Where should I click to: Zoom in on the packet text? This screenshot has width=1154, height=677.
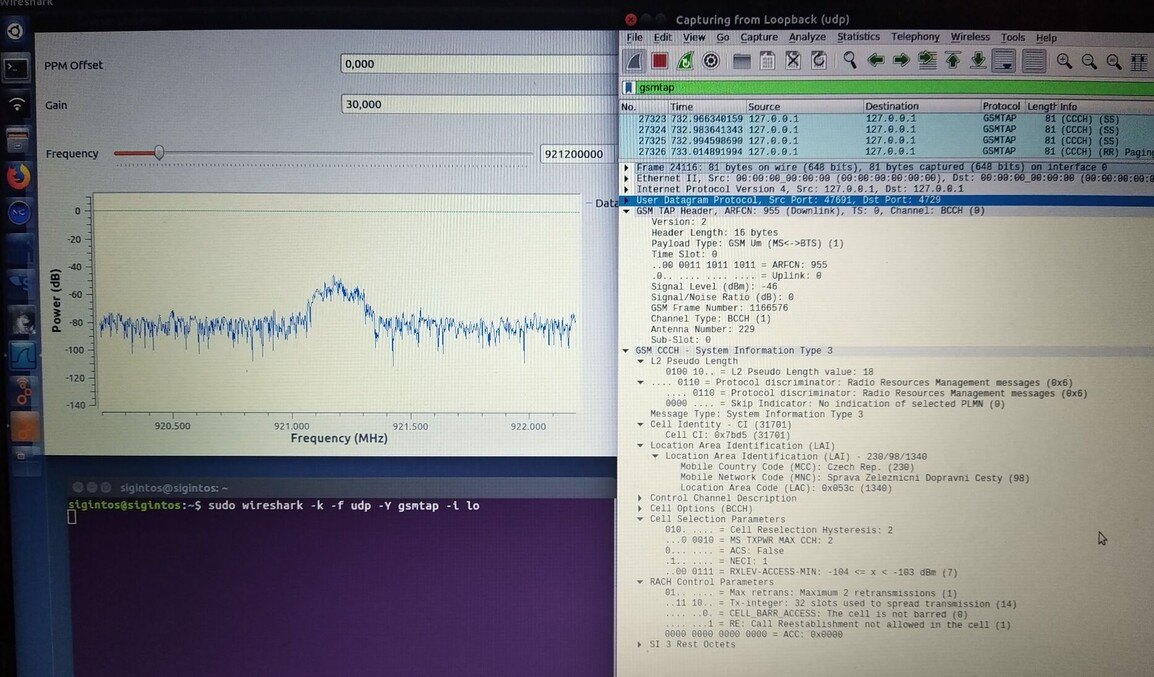point(1064,62)
